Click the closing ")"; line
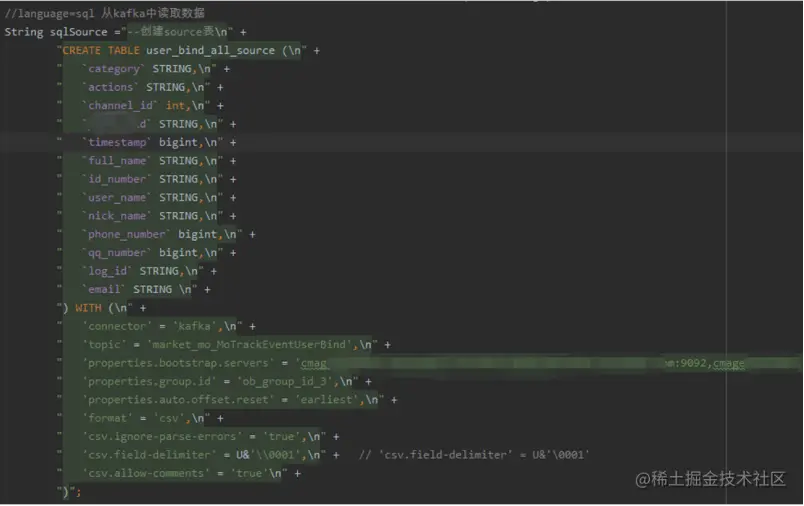The height and width of the screenshot is (506, 804). point(69,492)
